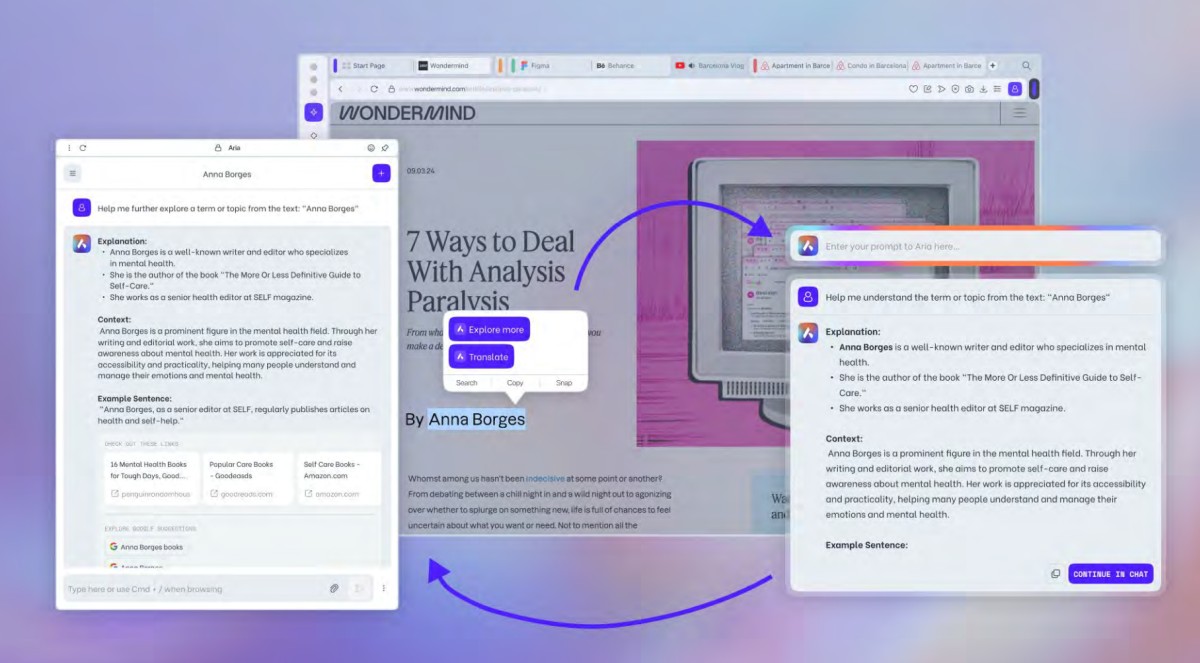
Task: Select Snap in the text selection popup
Action: click(x=564, y=383)
